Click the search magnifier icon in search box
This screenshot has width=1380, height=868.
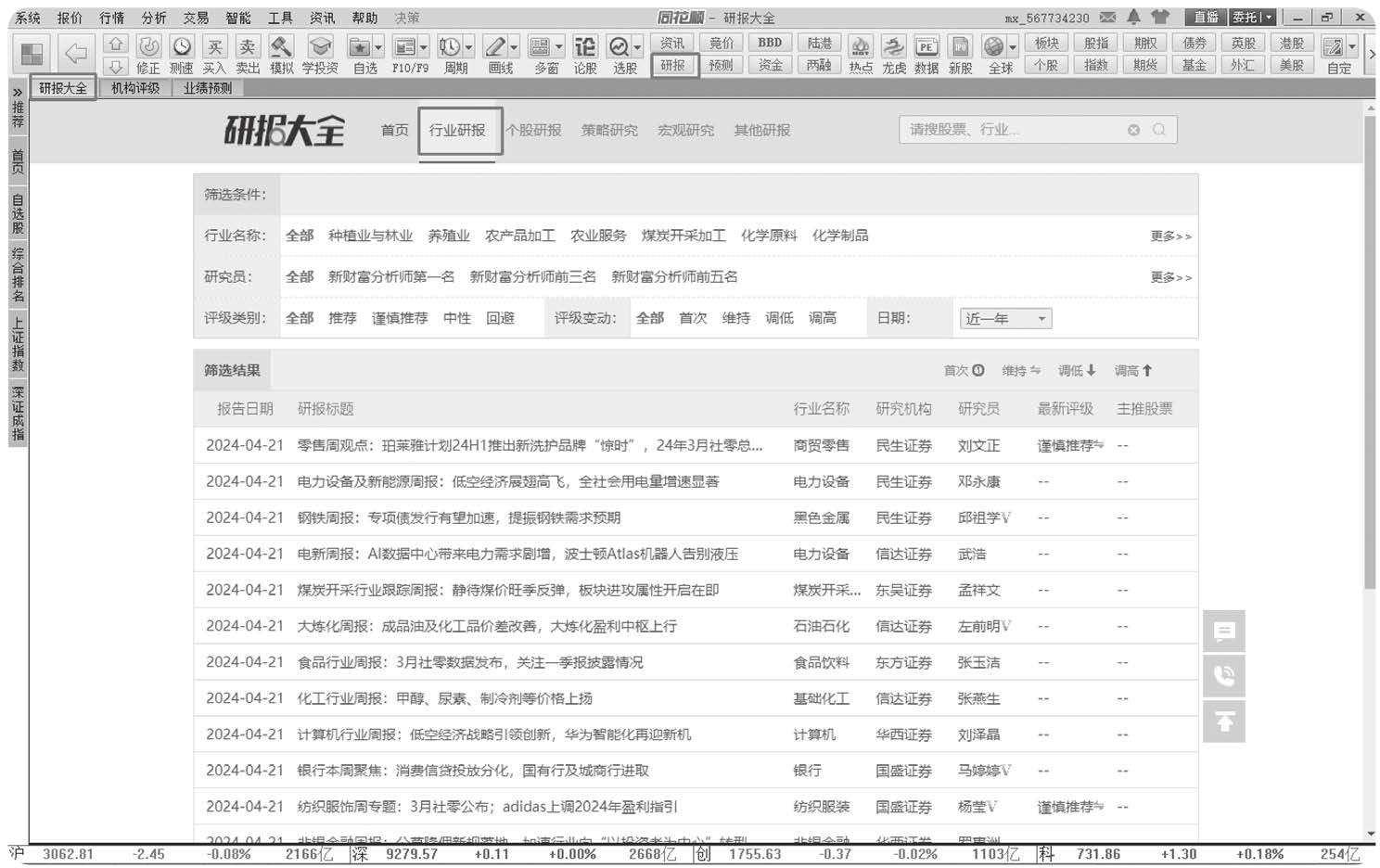tap(1159, 130)
